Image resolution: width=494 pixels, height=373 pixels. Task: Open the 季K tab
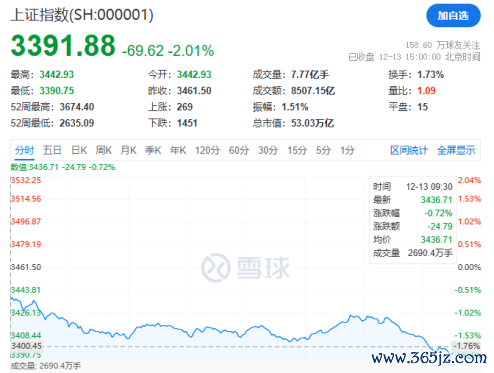153,150
